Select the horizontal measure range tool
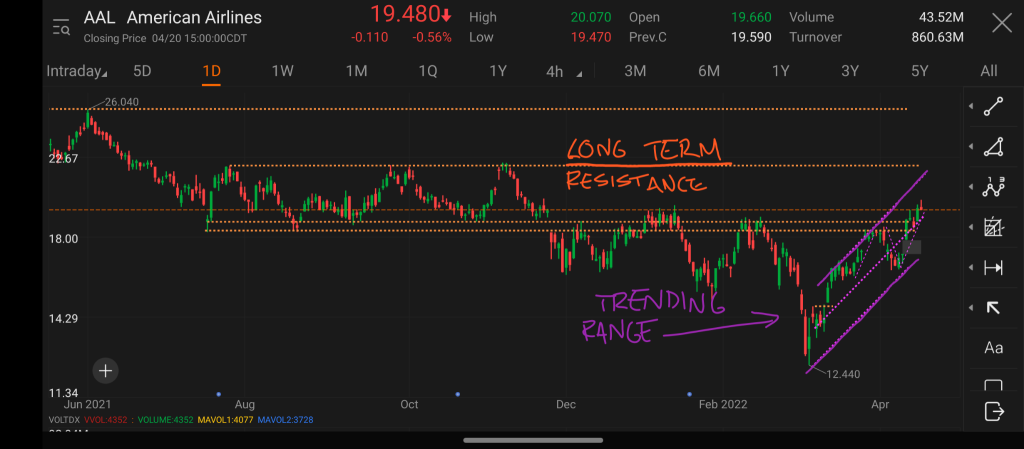Image resolution: width=1024 pixels, height=449 pixels. coord(993,268)
